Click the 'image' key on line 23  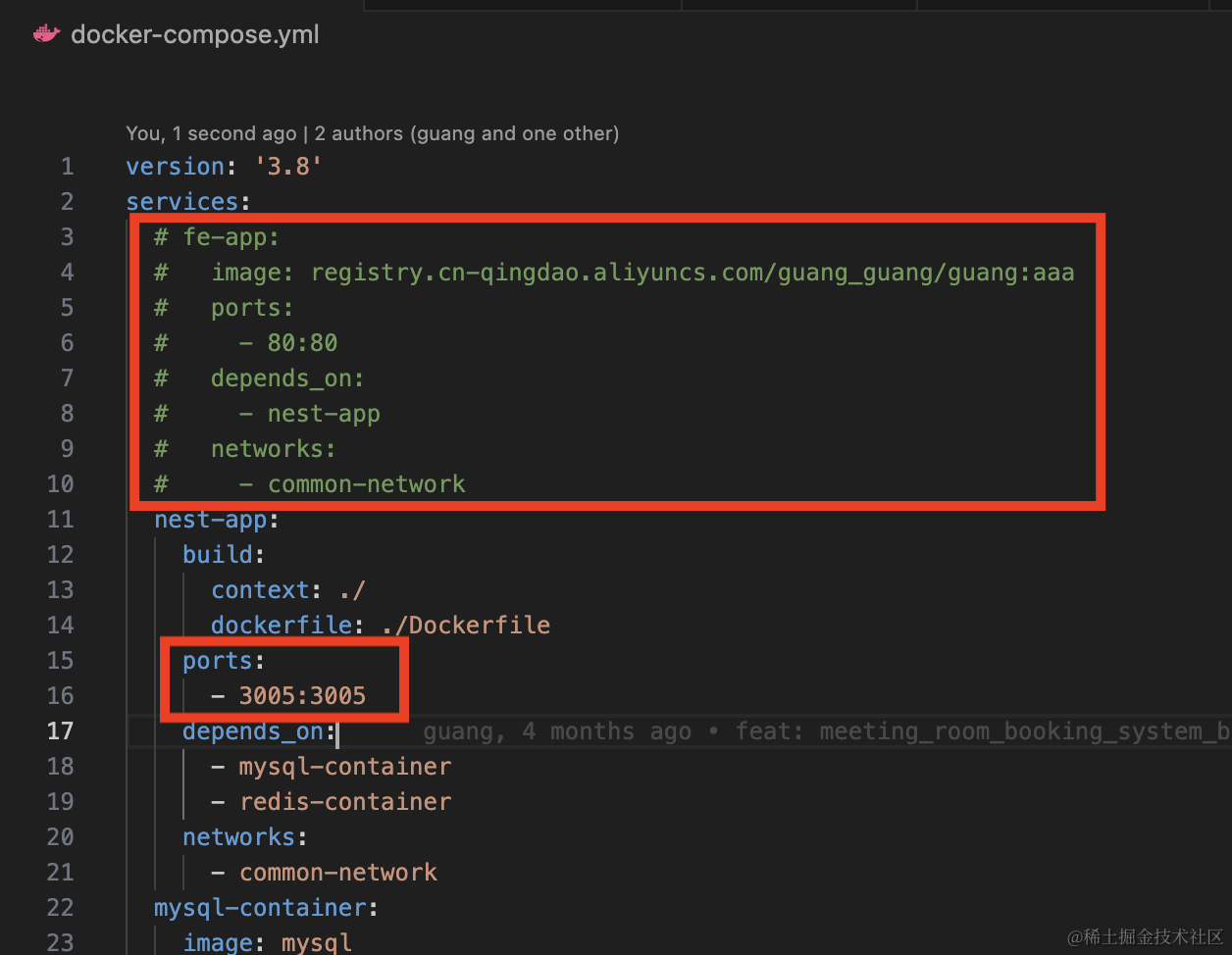pos(218,942)
